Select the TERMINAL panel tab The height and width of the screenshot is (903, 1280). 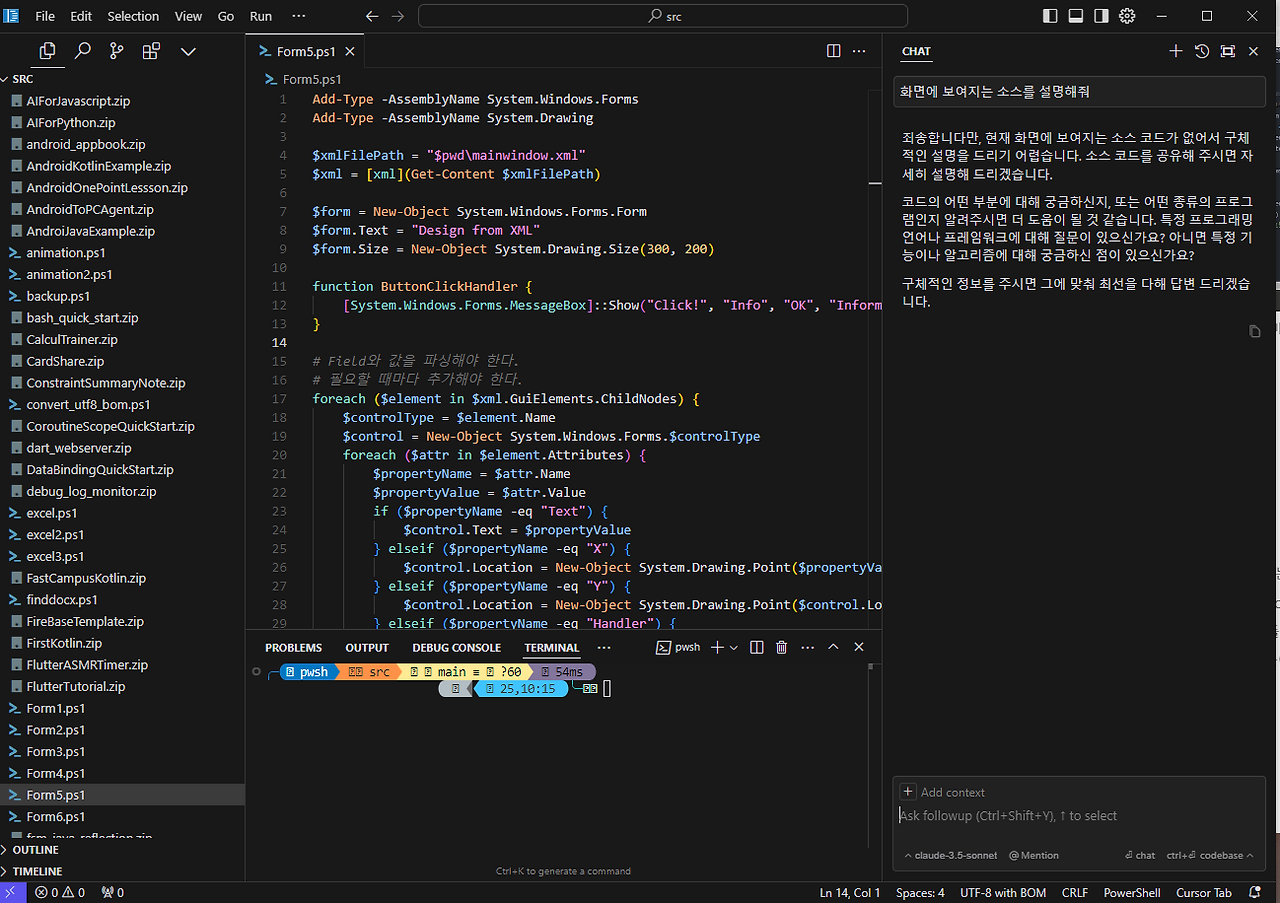pyautogui.click(x=552, y=648)
